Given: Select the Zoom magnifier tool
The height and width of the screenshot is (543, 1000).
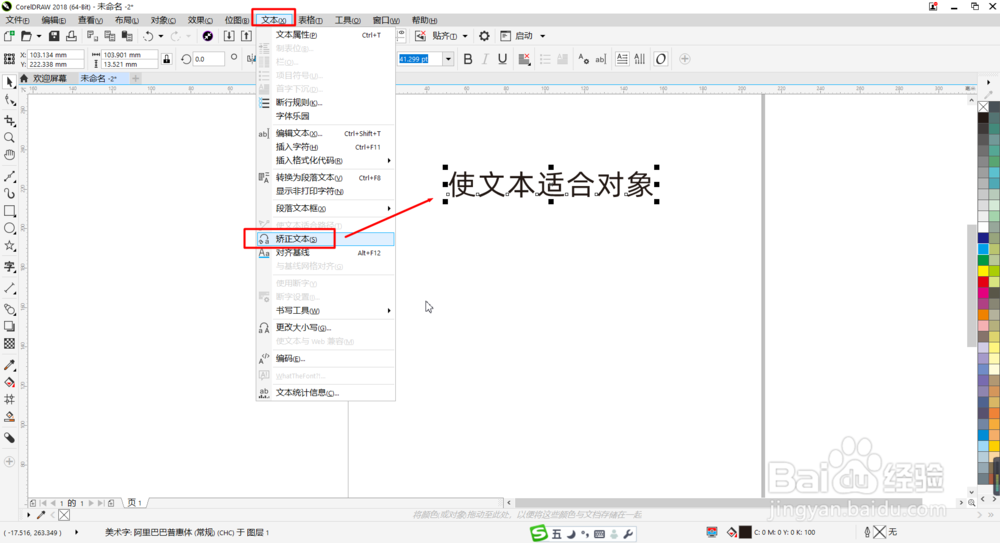Looking at the screenshot, I should click(x=10, y=138).
